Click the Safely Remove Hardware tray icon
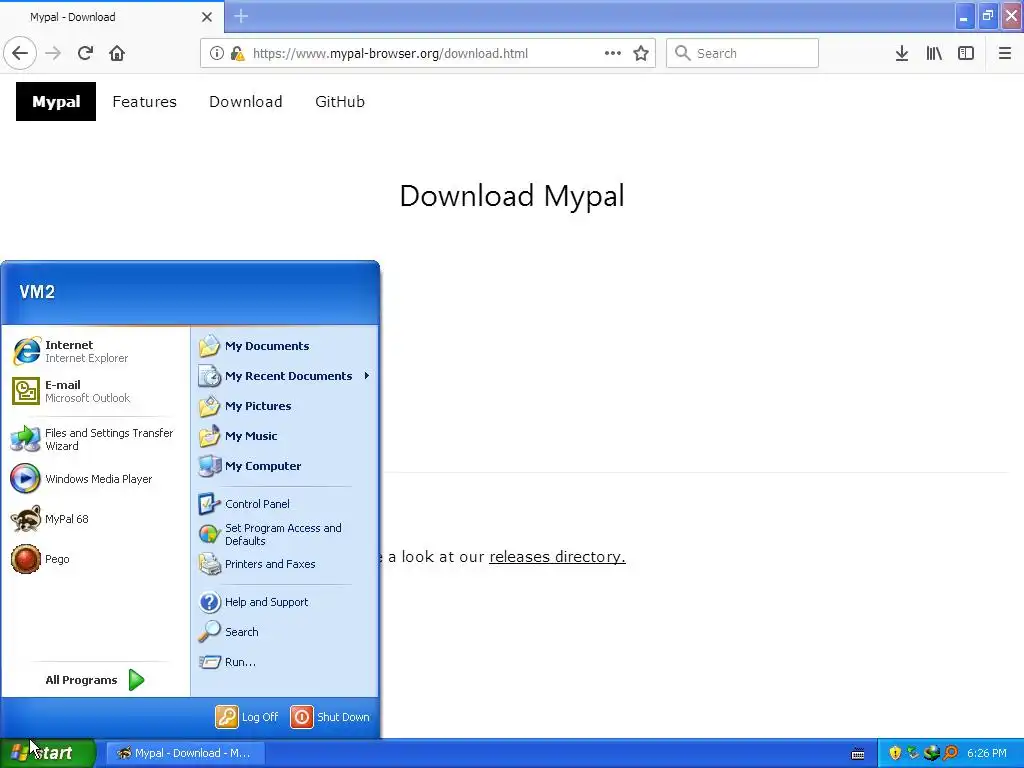 pos(912,753)
